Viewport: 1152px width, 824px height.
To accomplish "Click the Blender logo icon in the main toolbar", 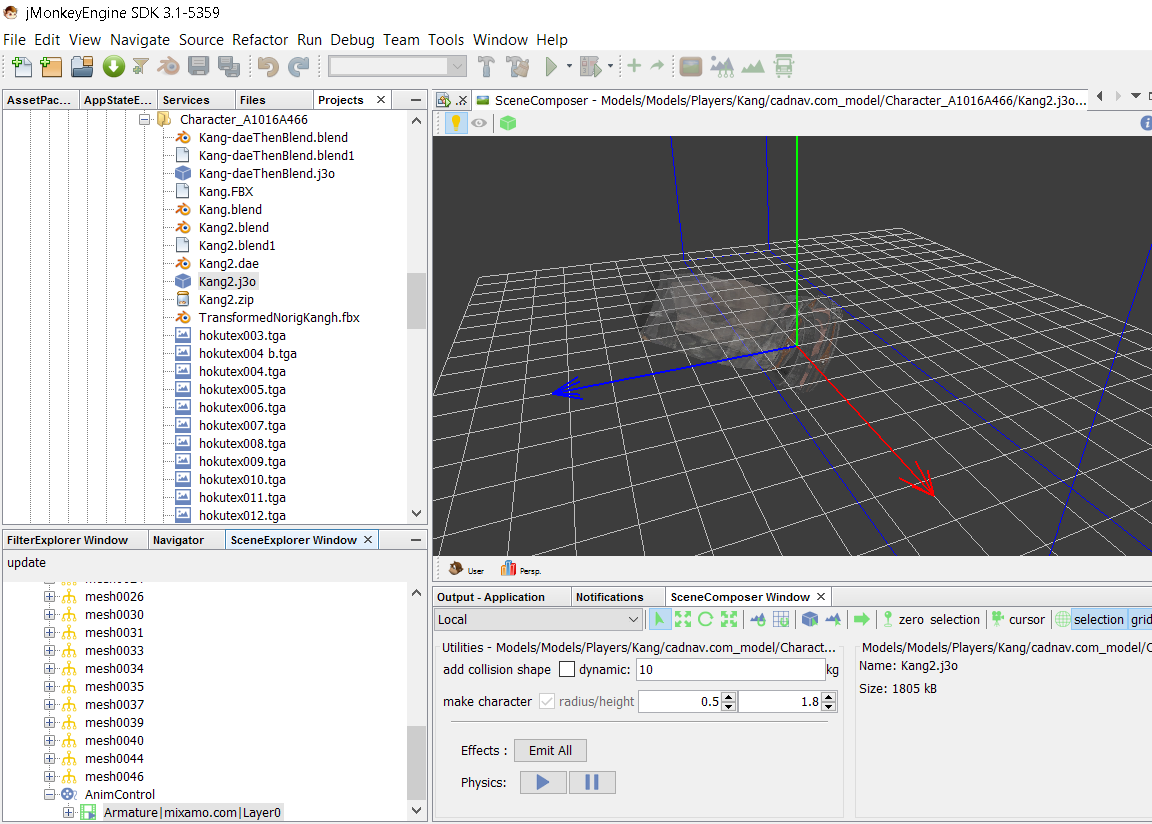I will click(169, 67).
